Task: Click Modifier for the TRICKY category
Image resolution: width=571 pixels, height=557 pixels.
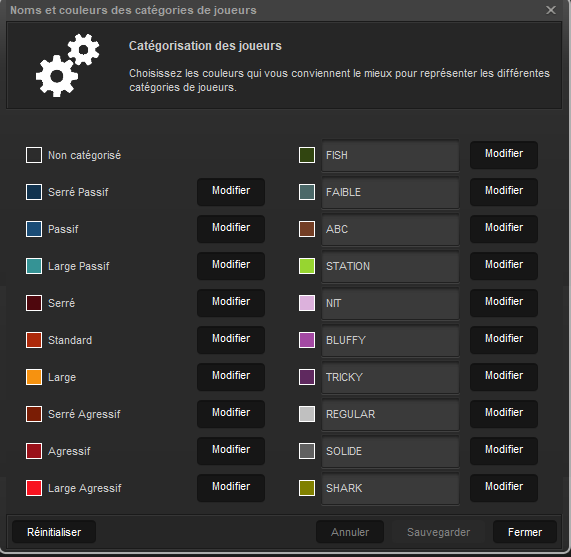Action: click(504, 377)
